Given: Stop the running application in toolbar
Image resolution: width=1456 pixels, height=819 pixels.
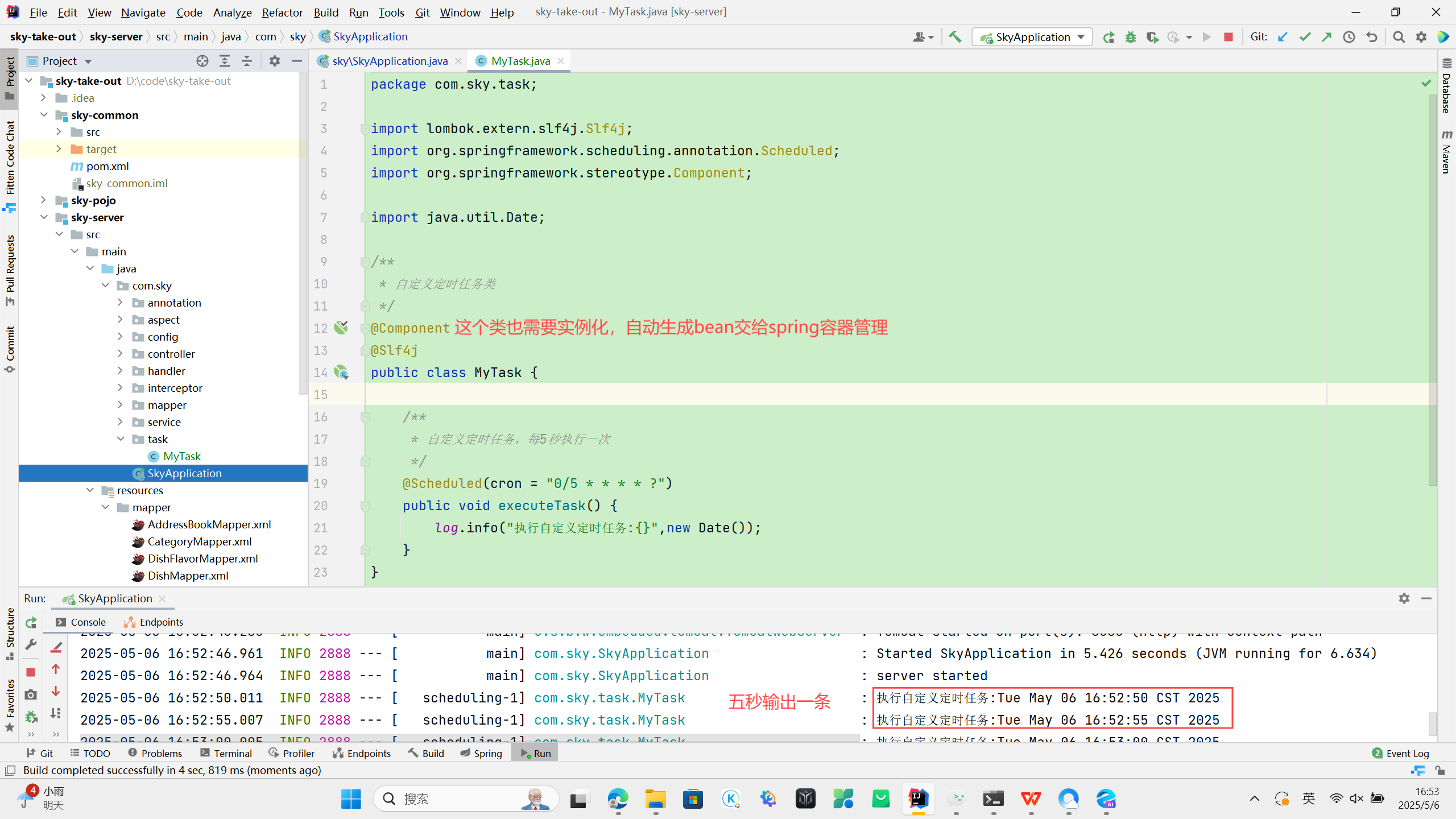Looking at the screenshot, I should [x=1228, y=37].
